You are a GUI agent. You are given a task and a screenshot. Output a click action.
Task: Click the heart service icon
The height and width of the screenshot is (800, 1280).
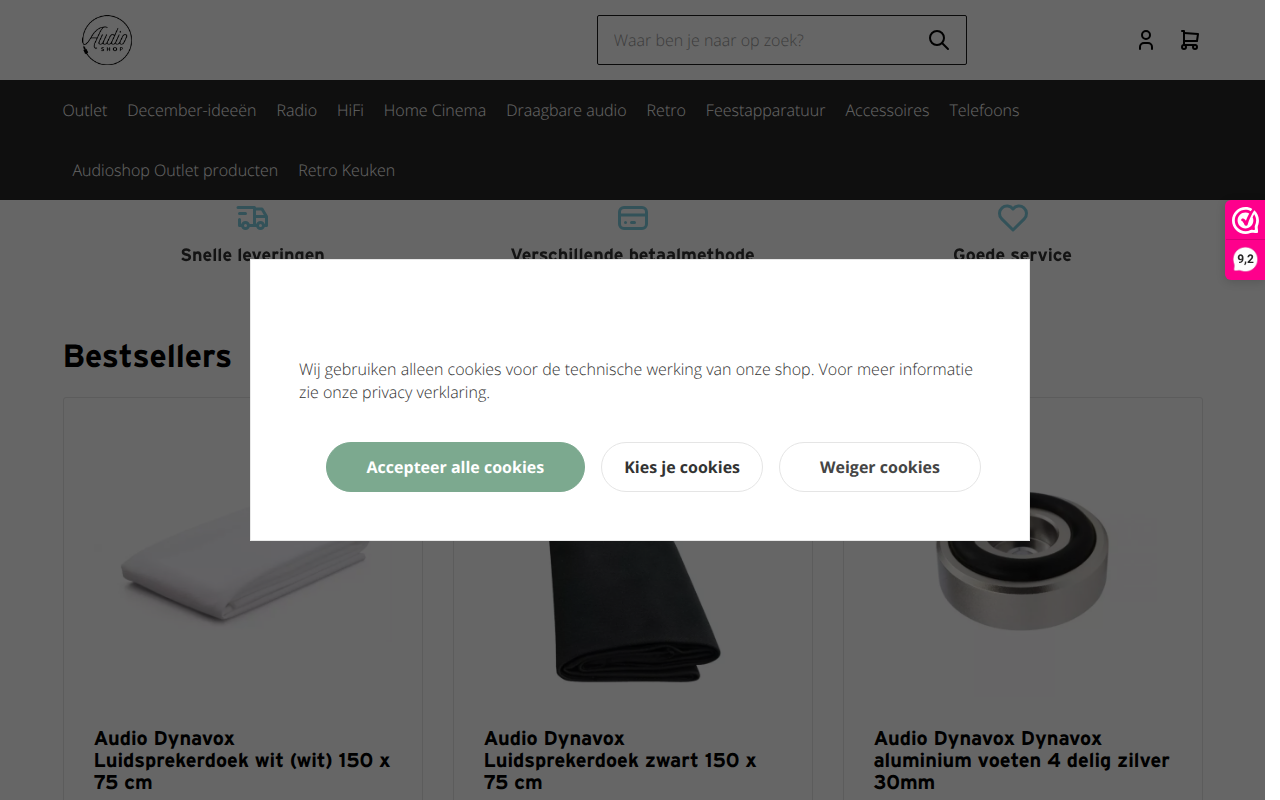coord(1013,217)
